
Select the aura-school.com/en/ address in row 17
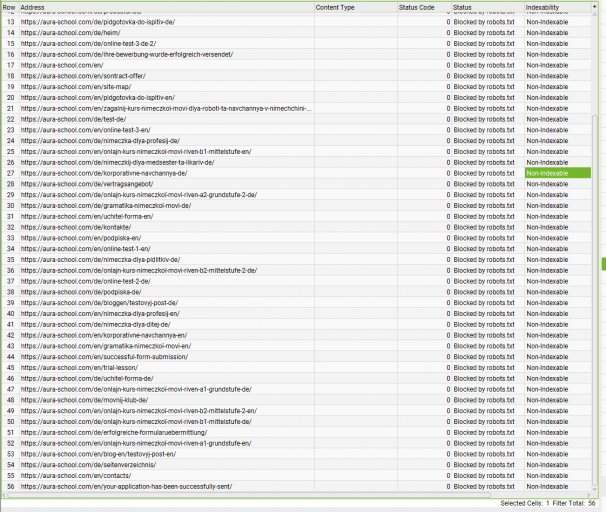[62, 65]
